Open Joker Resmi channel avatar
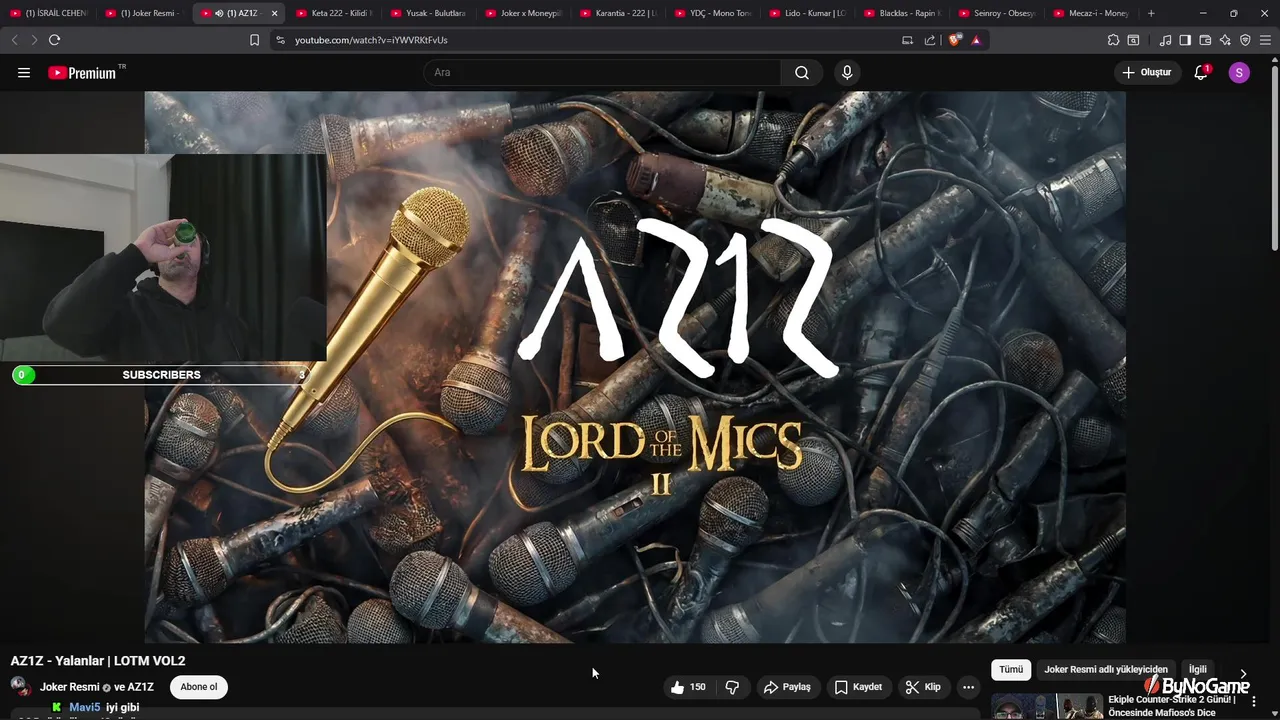The width and height of the screenshot is (1280, 720). [20, 687]
